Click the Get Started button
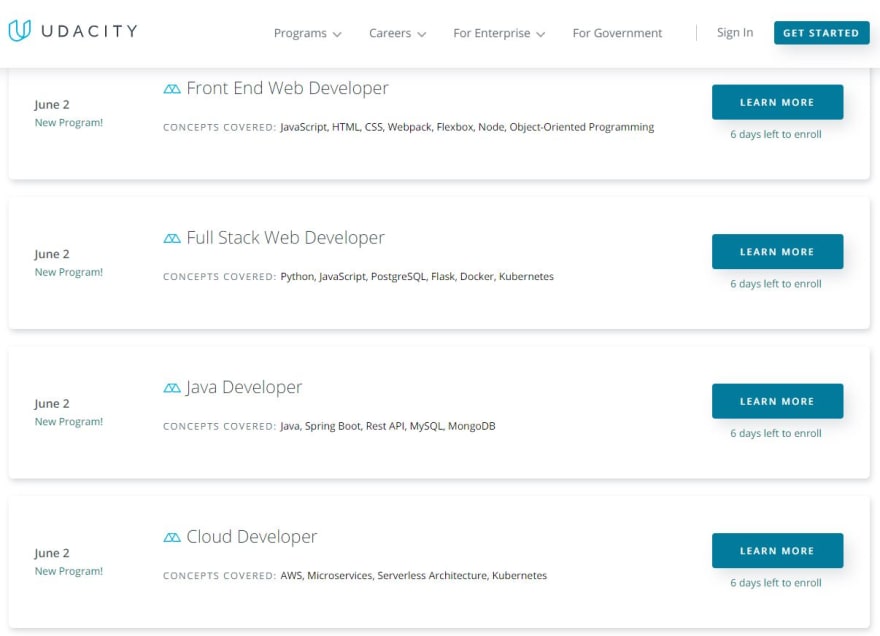 (x=822, y=33)
